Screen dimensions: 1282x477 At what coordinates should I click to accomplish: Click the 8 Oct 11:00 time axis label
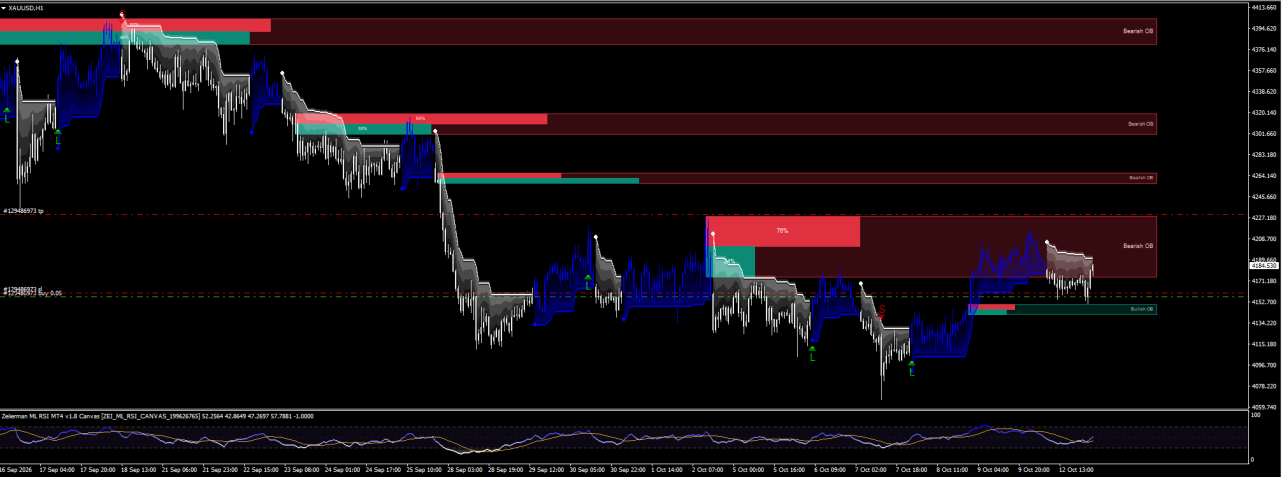click(951, 468)
